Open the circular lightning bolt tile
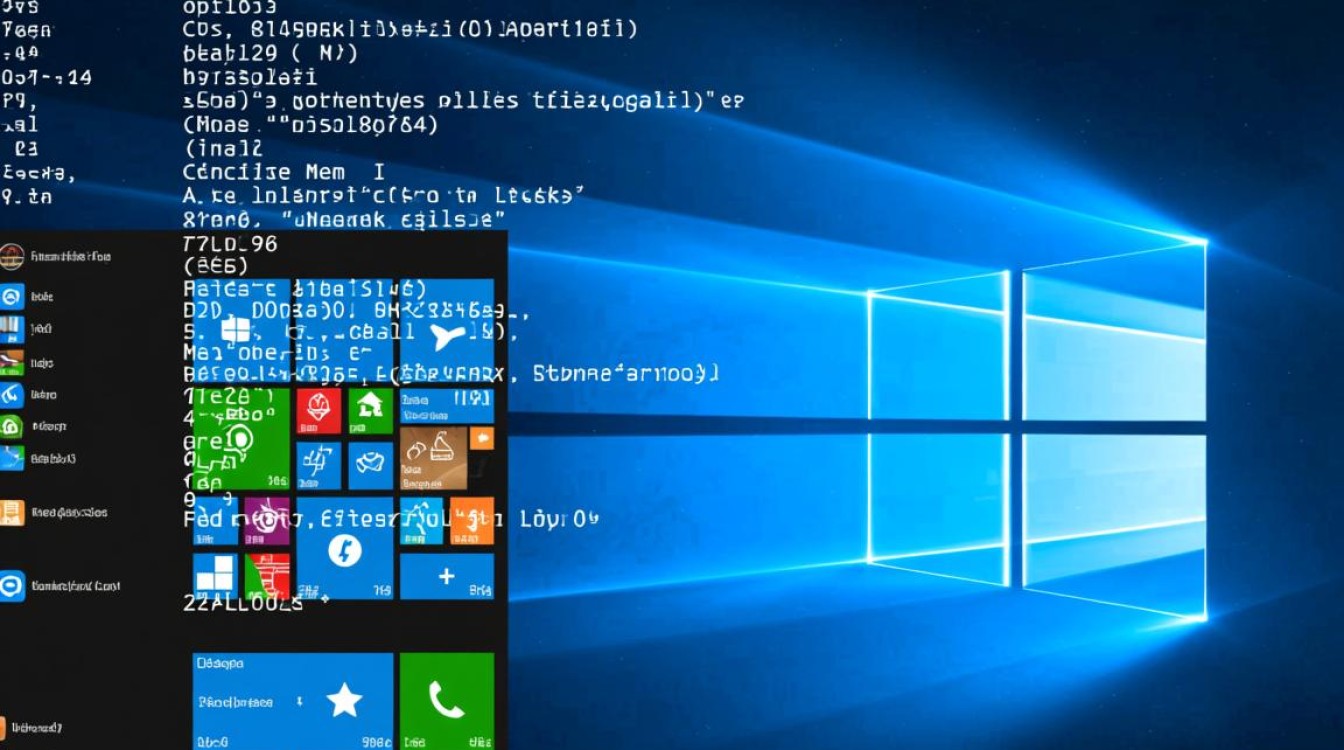The height and width of the screenshot is (750, 1344). (344, 549)
